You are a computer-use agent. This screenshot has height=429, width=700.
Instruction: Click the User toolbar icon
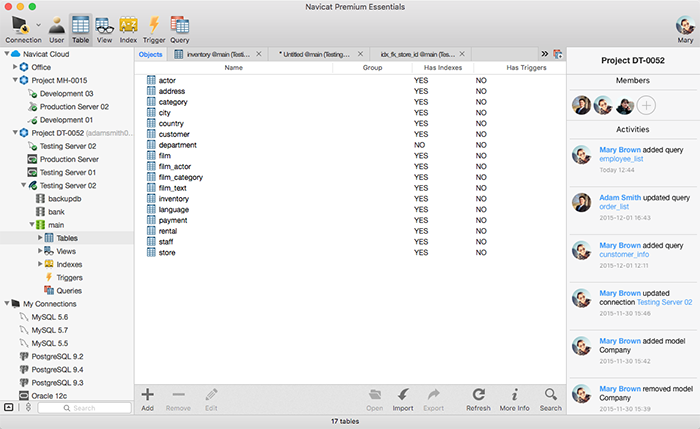click(57, 29)
